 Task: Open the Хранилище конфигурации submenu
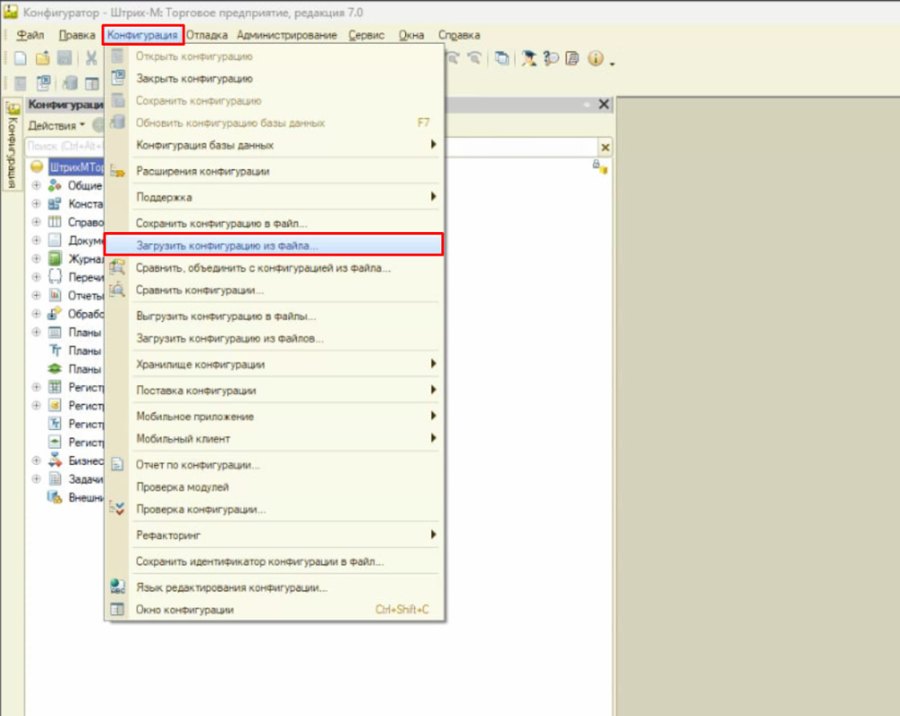pos(285,364)
